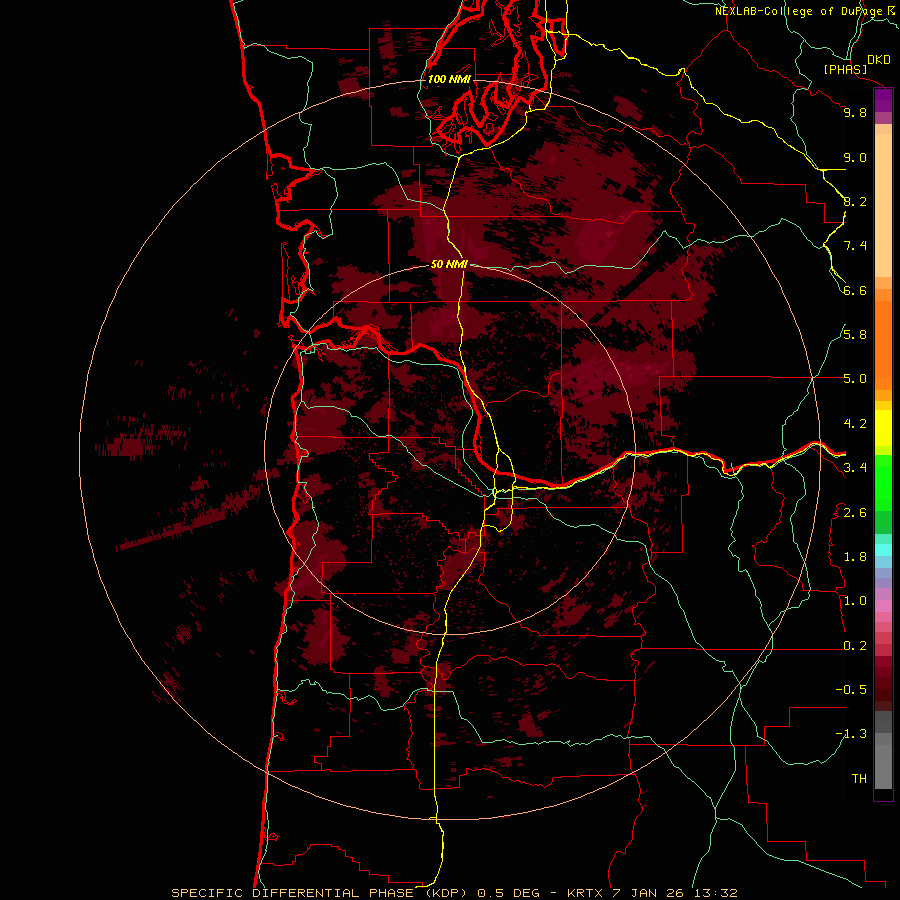Click the -1.3 scale value
This screenshot has width=900, height=900.
point(851,734)
